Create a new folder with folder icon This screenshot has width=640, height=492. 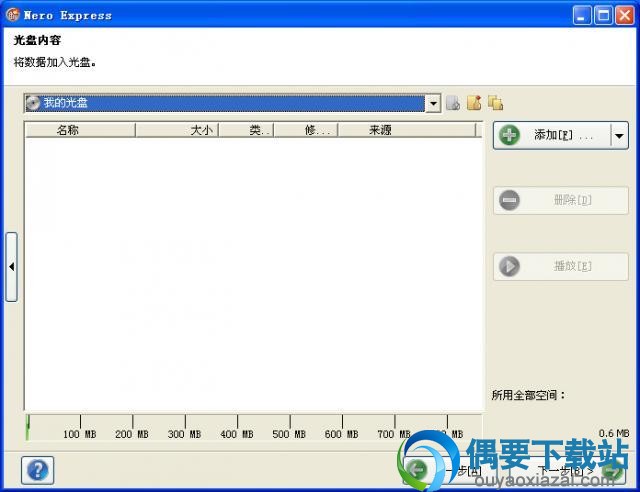point(474,103)
